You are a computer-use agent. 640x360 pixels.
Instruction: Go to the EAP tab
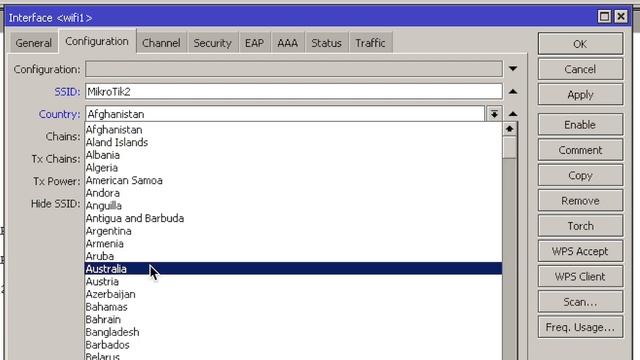coord(254,43)
